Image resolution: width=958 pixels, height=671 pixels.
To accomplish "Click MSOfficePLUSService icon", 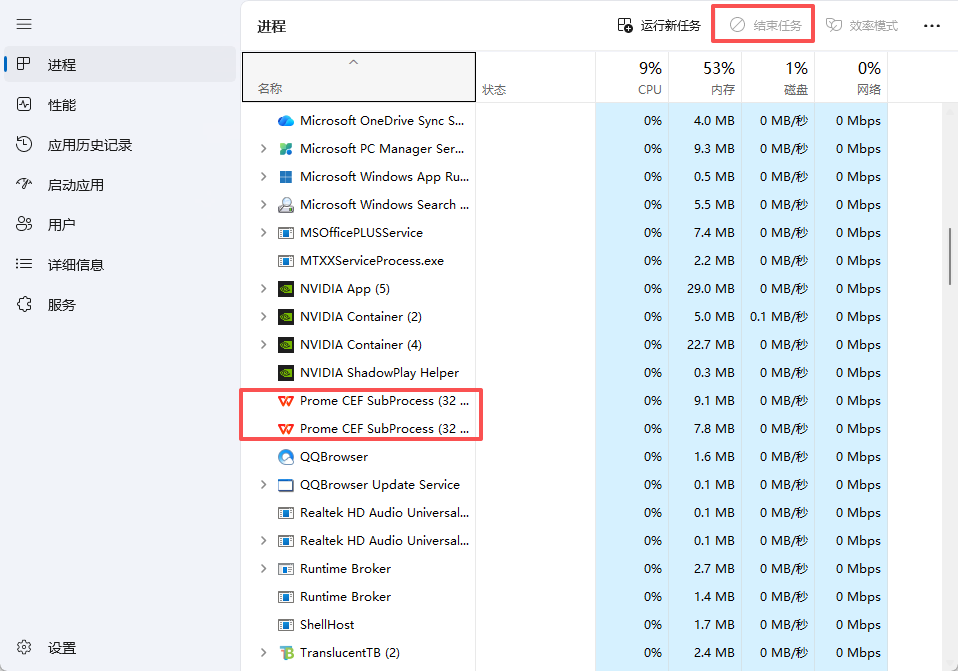I will point(285,233).
